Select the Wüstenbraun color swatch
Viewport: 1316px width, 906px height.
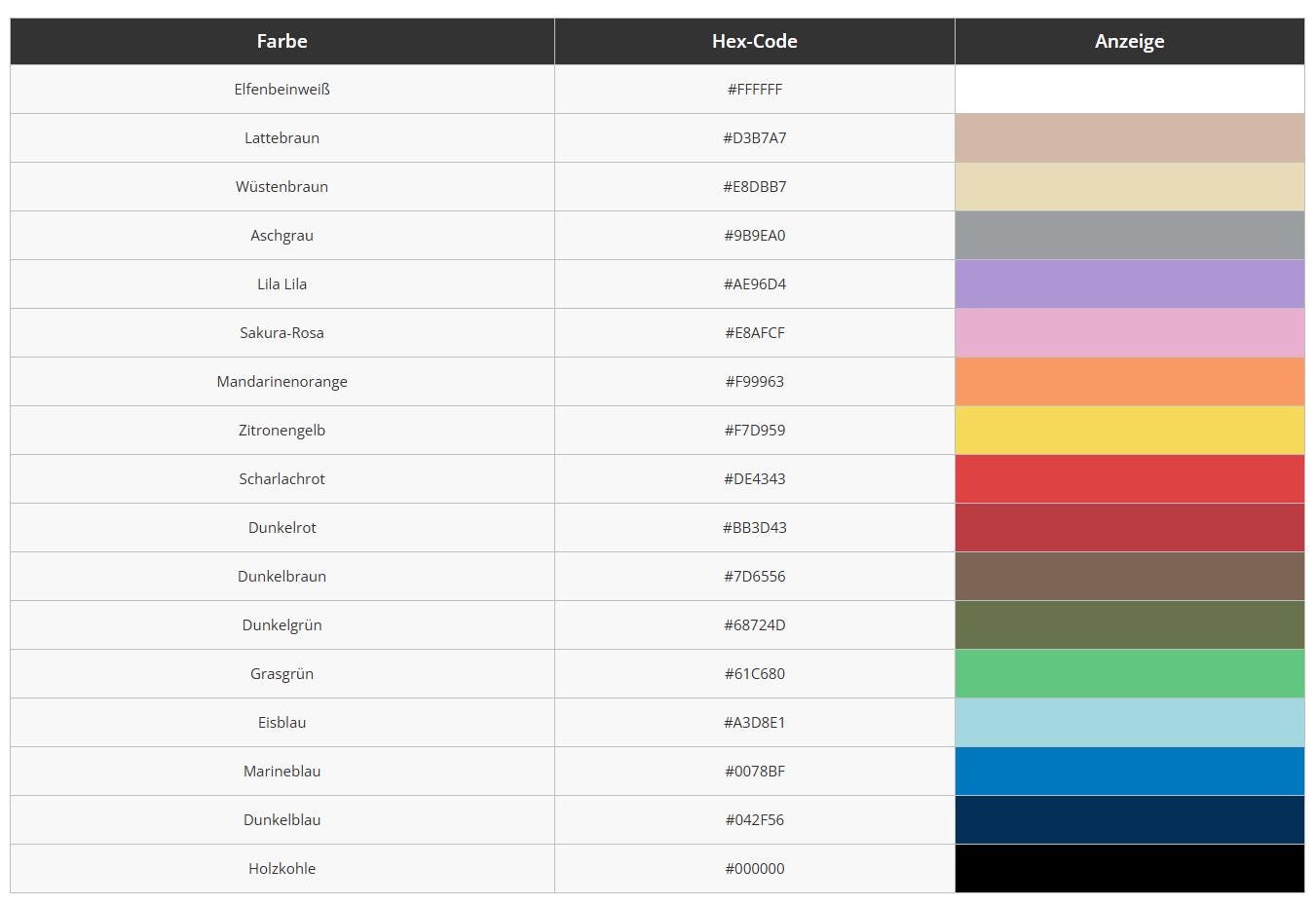[x=1129, y=186]
